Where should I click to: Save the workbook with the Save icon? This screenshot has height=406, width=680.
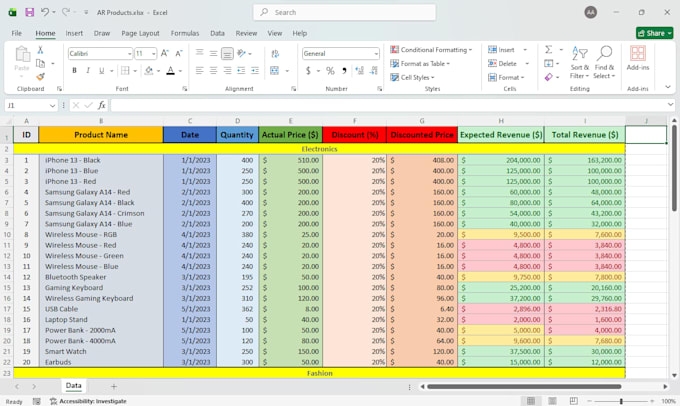tap(29, 12)
